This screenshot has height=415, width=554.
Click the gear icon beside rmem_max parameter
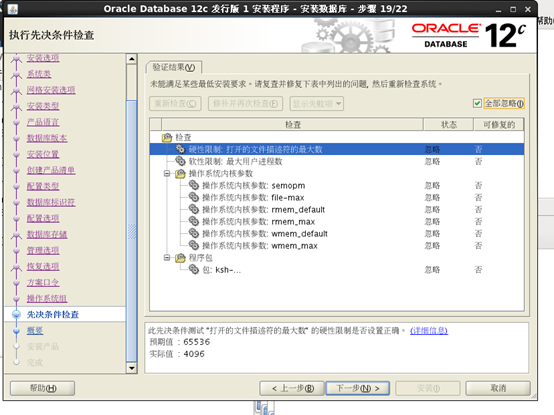194,221
